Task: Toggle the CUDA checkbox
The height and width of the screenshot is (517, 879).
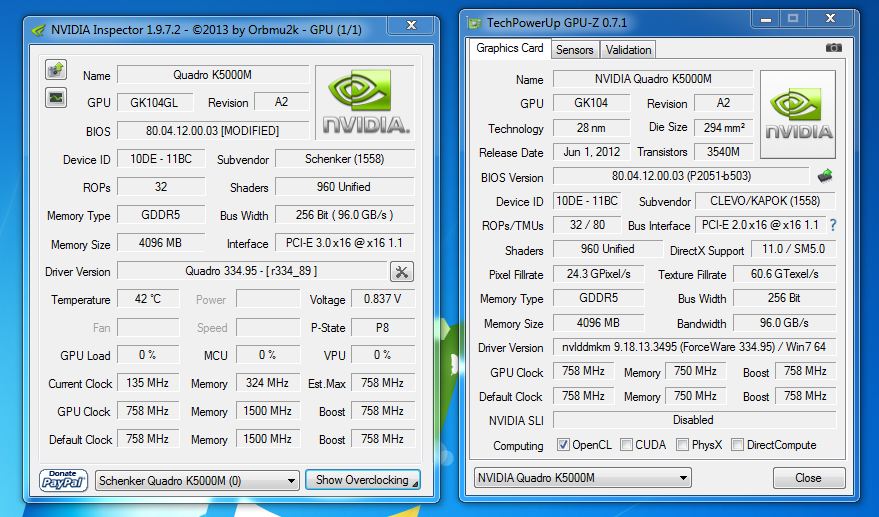Action: (626, 445)
